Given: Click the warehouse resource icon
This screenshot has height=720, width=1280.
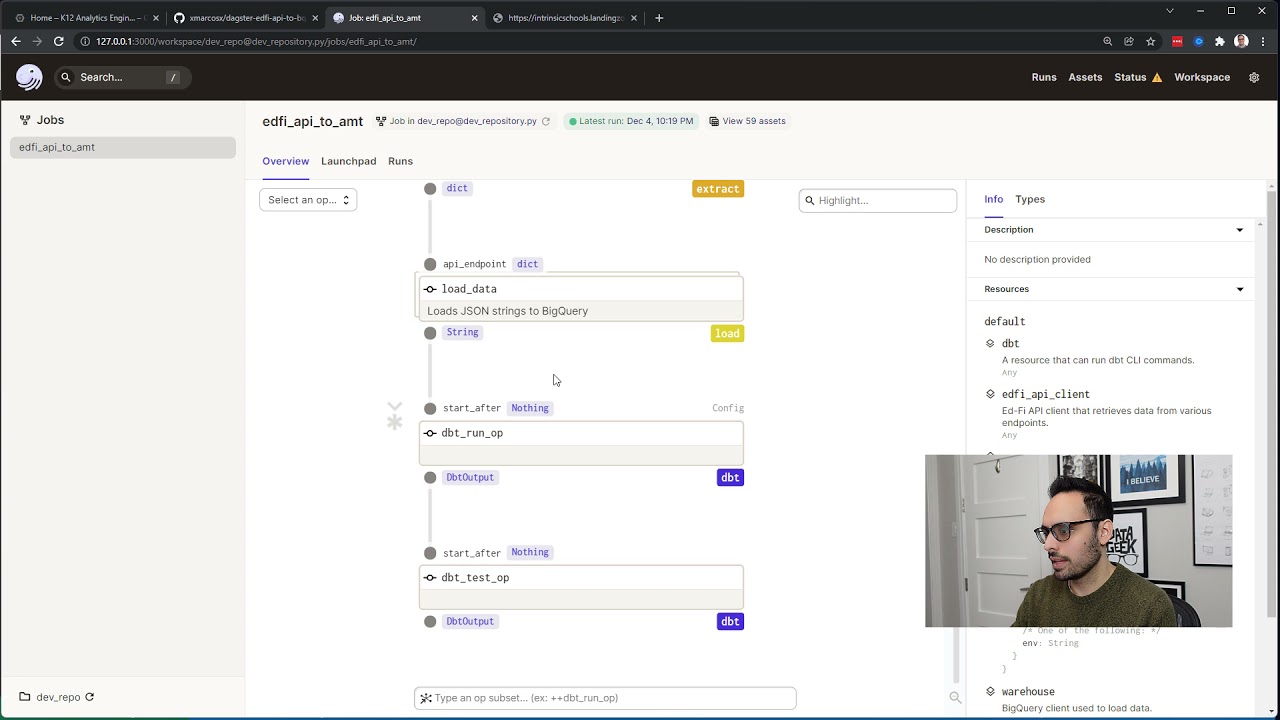Looking at the screenshot, I should pyautogui.click(x=990, y=691).
